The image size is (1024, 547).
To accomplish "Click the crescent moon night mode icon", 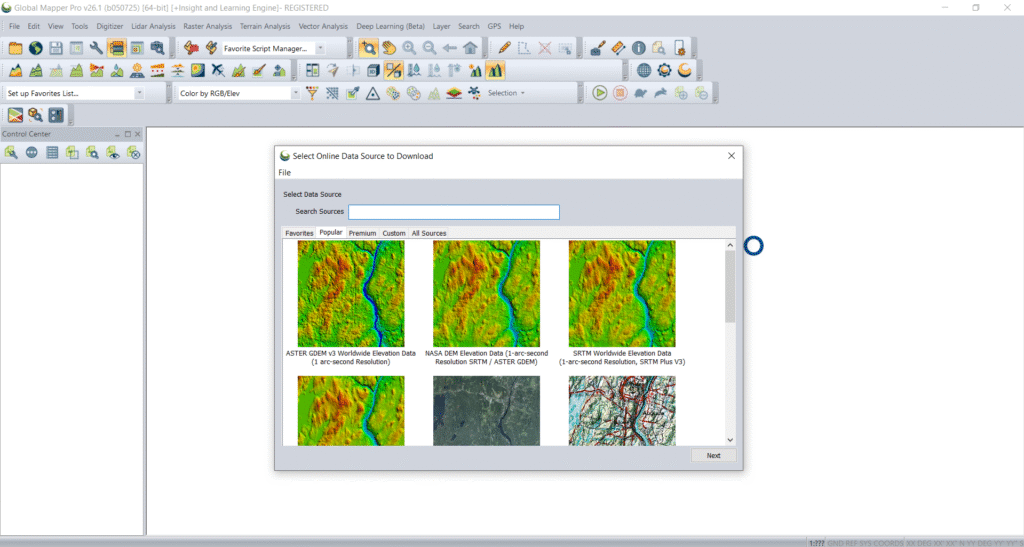I will pyautogui.click(x=684, y=70).
